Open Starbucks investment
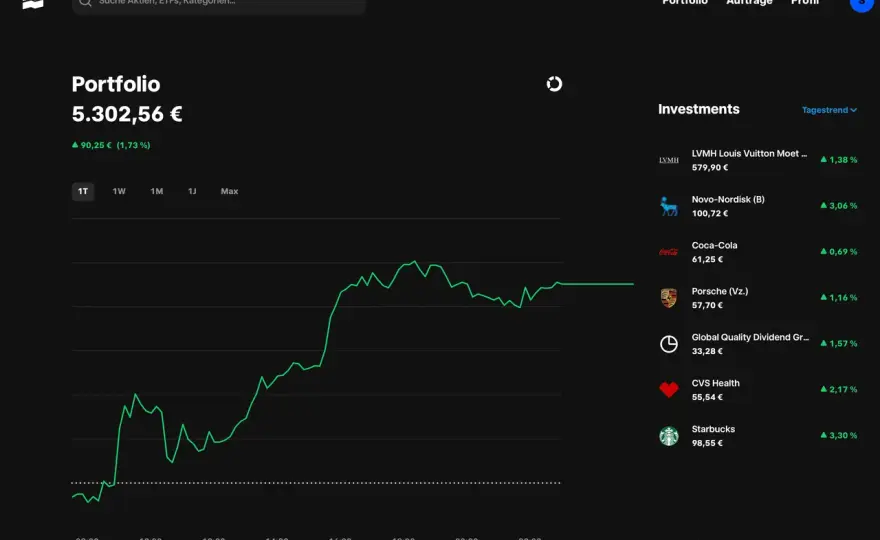 758,436
